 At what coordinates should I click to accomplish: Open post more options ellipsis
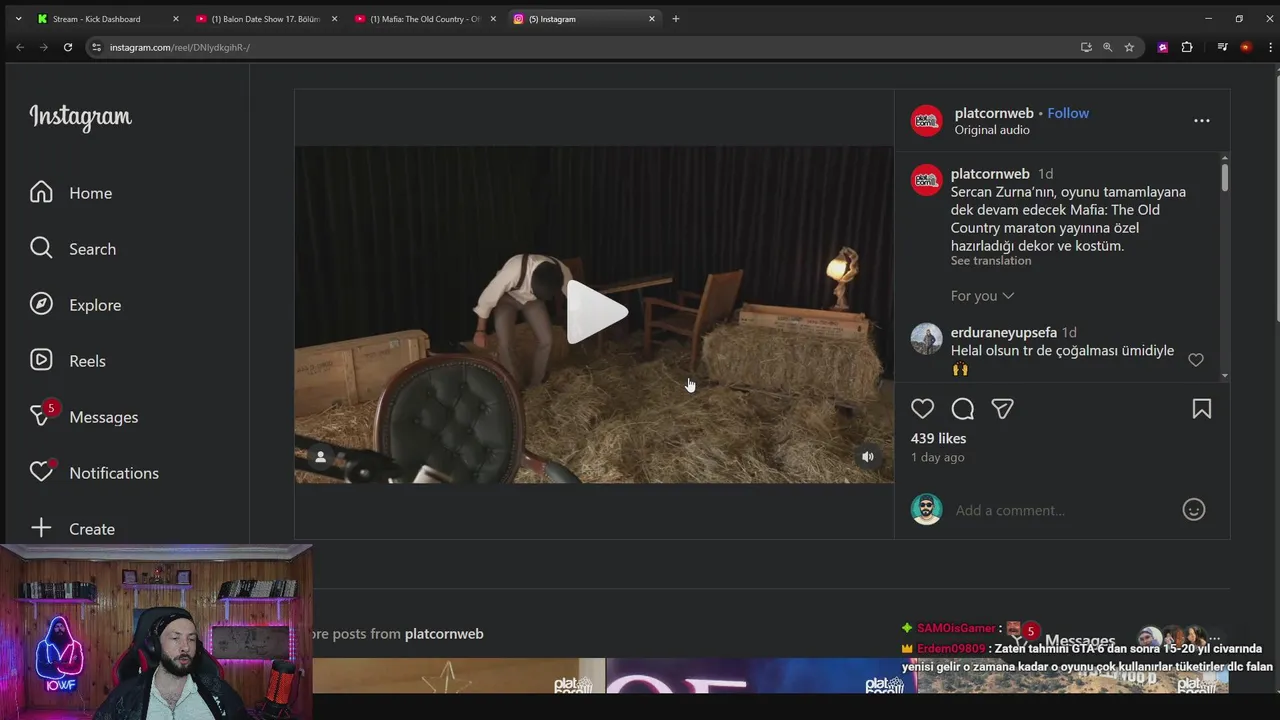pyautogui.click(x=1202, y=120)
